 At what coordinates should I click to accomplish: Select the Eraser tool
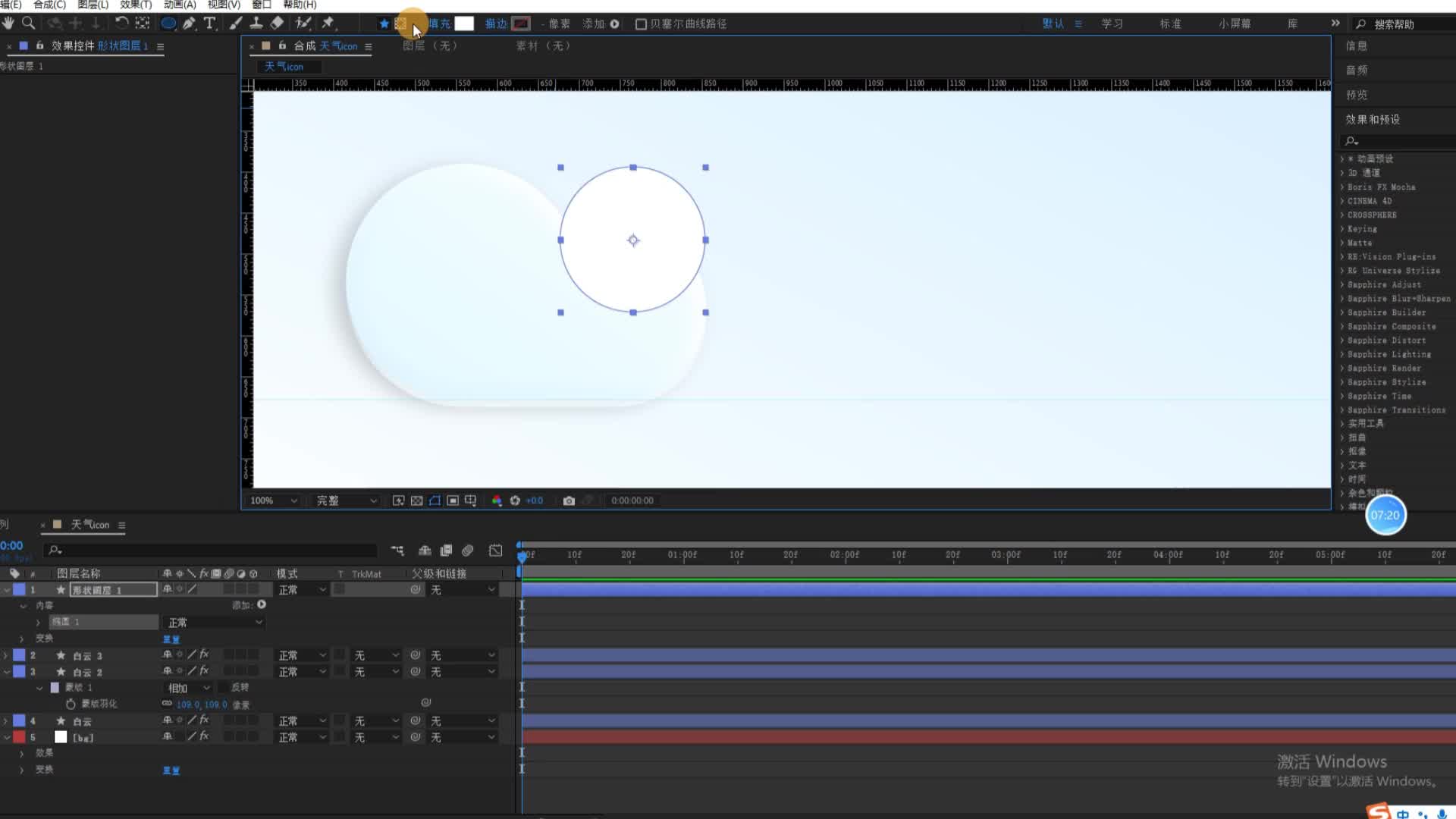pos(278,24)
